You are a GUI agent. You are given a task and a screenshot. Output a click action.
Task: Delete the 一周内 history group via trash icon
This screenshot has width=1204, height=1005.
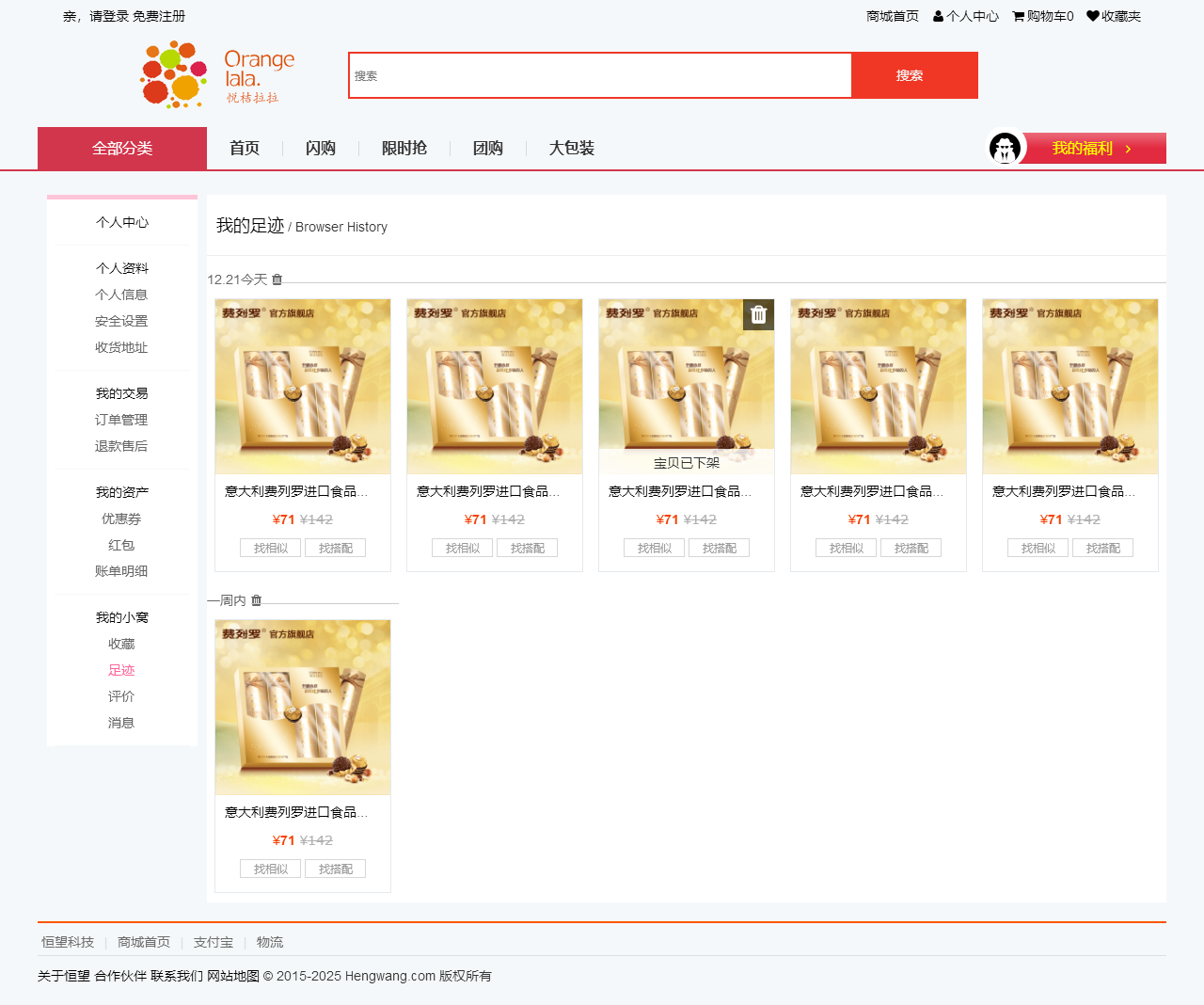[x=256, y=600]
